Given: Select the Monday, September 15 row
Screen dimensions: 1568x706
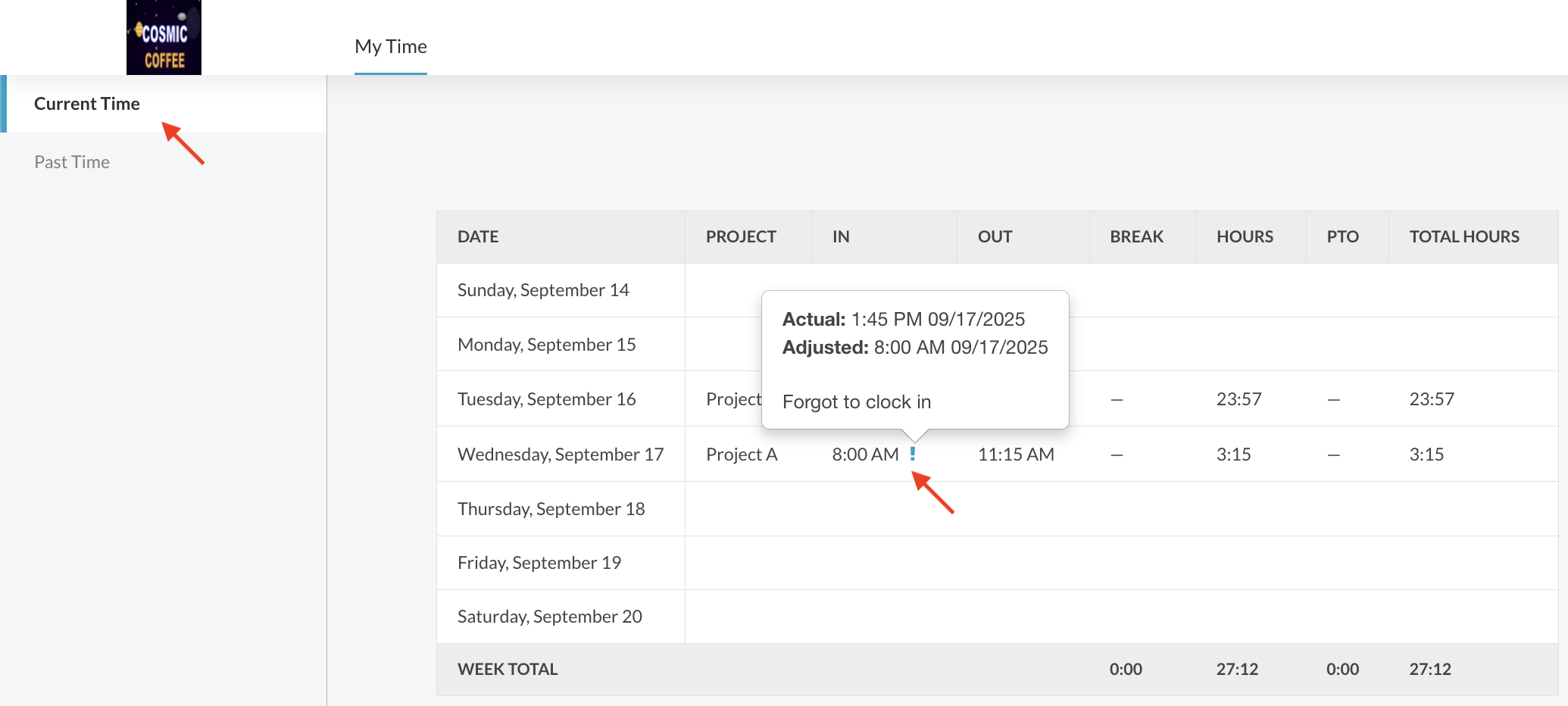Looking at the screenshot, I should click(546, 345).
